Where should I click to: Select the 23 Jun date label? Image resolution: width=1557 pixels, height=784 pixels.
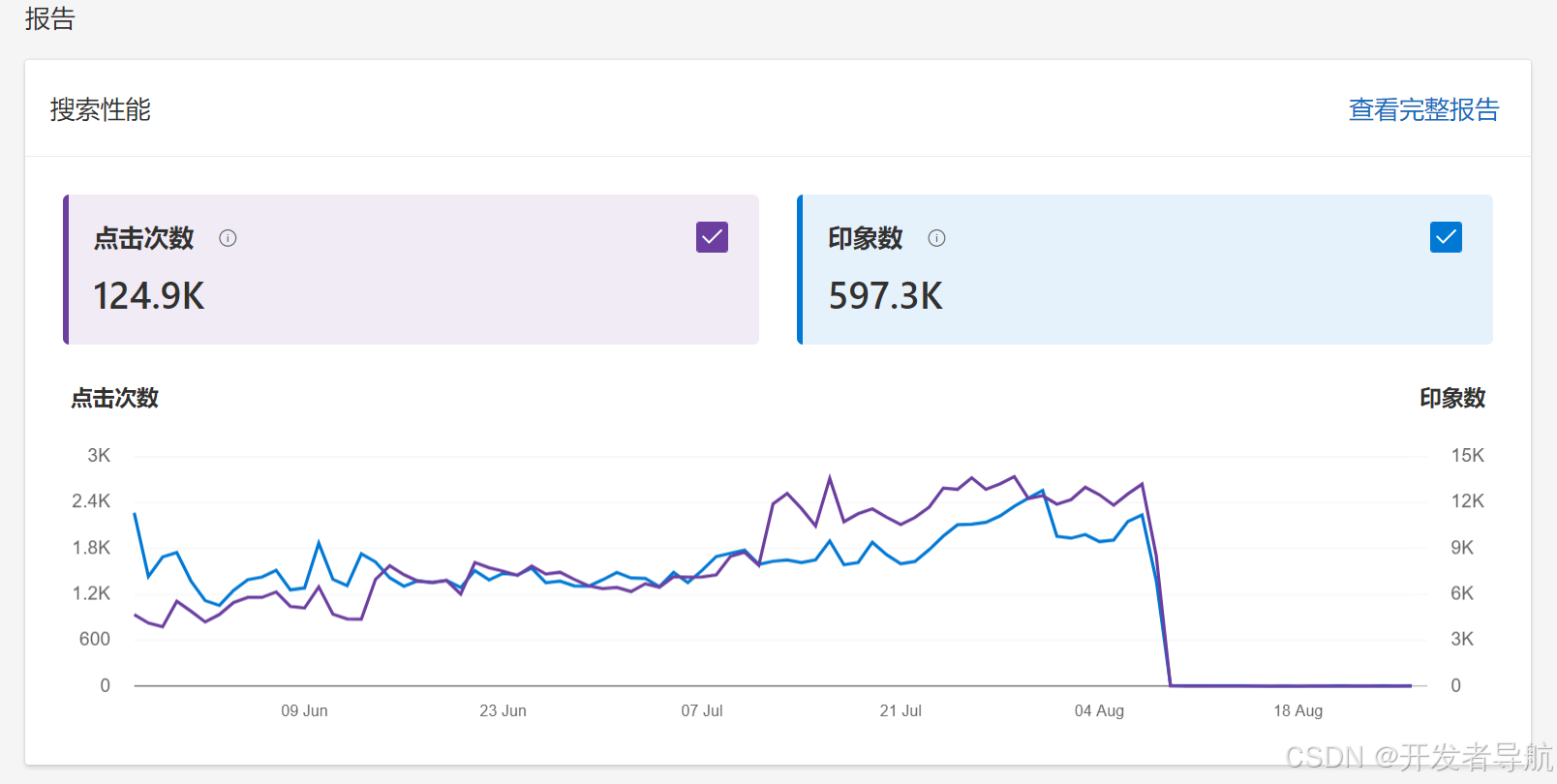(503, 710)
